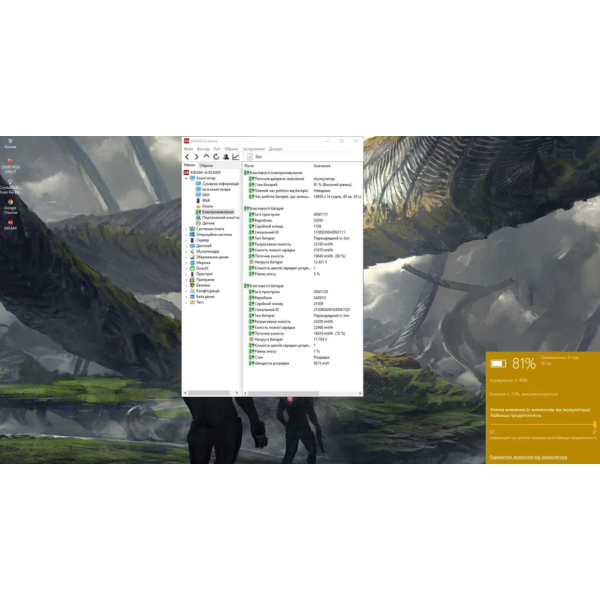Open the Файл menu

pos(188,149)
